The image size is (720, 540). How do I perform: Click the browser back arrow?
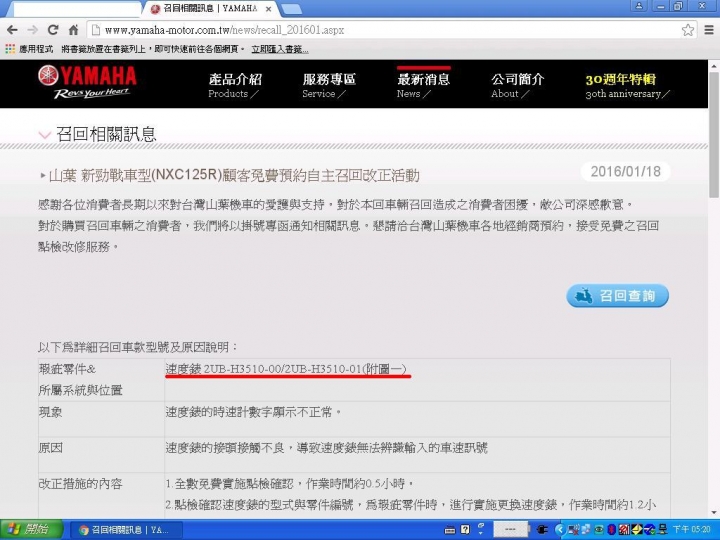[x=12, y=30]
